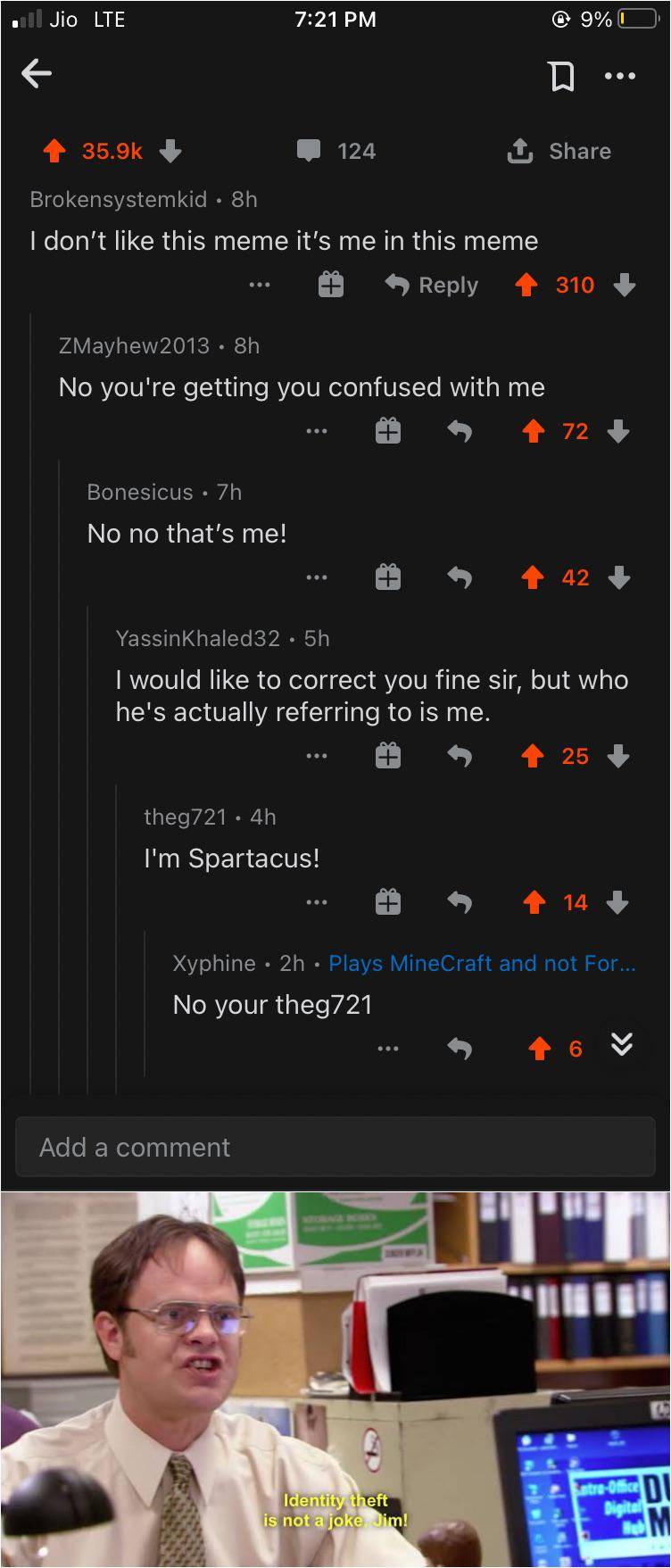Open the post's three-dot overflow menu
Viewport: 671px width, 1568px height.
coord(619,76)
